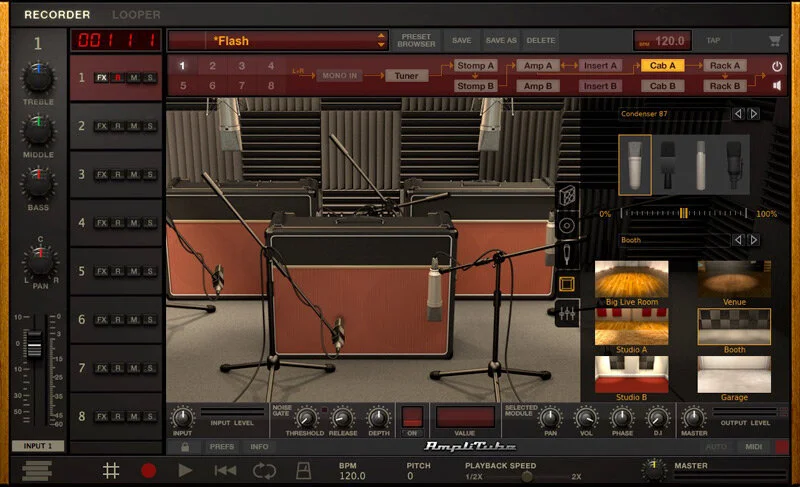Select the second black microphone thumbnail

[x=667, y=165]
